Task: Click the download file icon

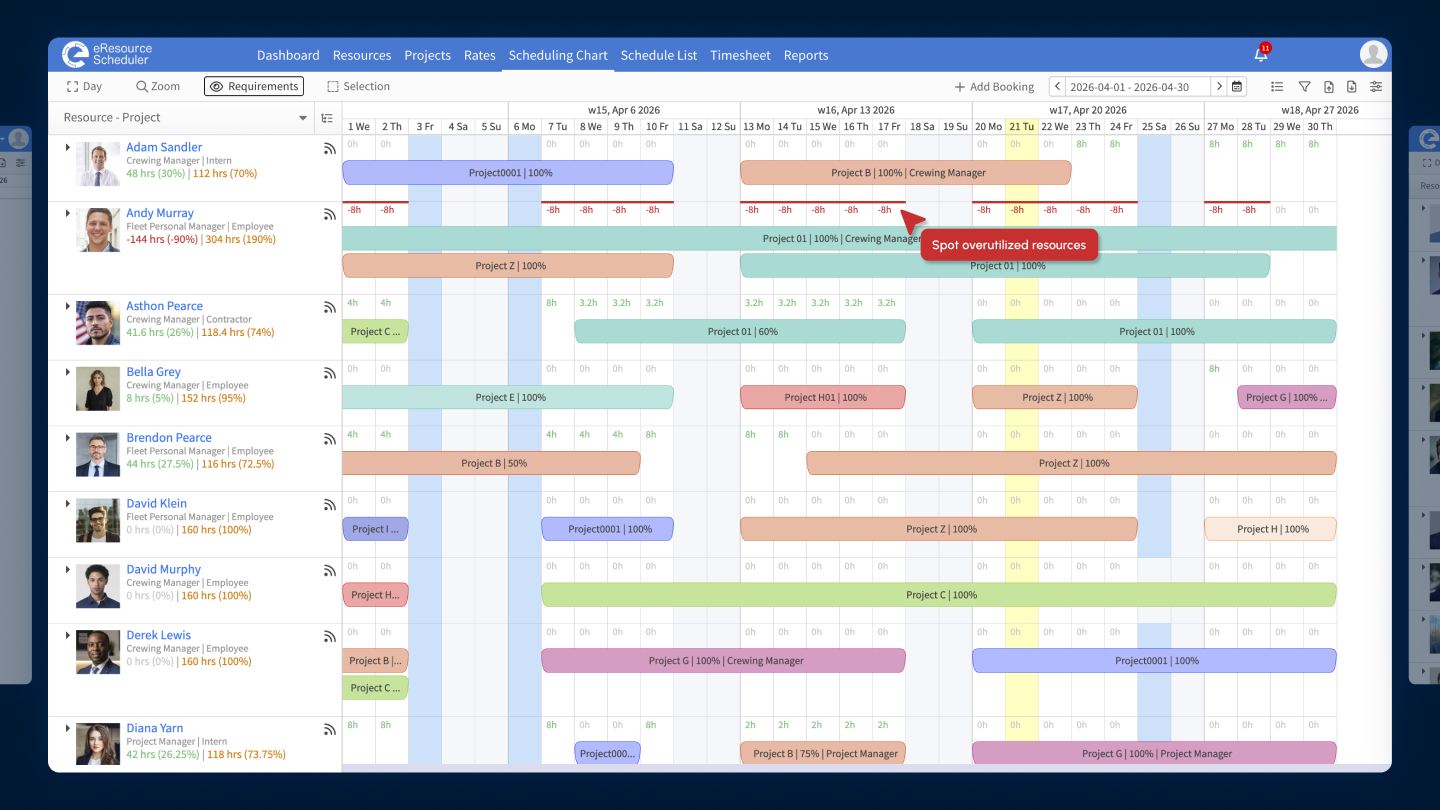Action: tap(1352, 87)
